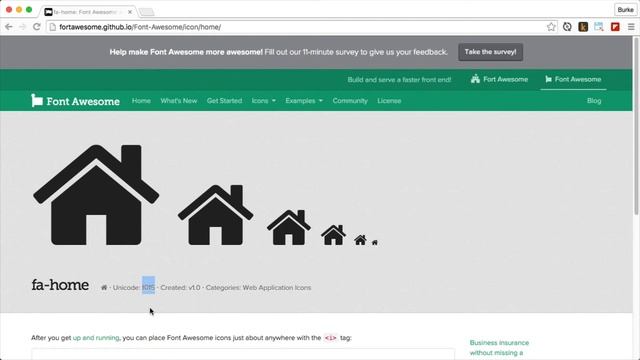Go back using the browser back arrow
The width and height of the screenshot is (640, 360).
[9, 27]
